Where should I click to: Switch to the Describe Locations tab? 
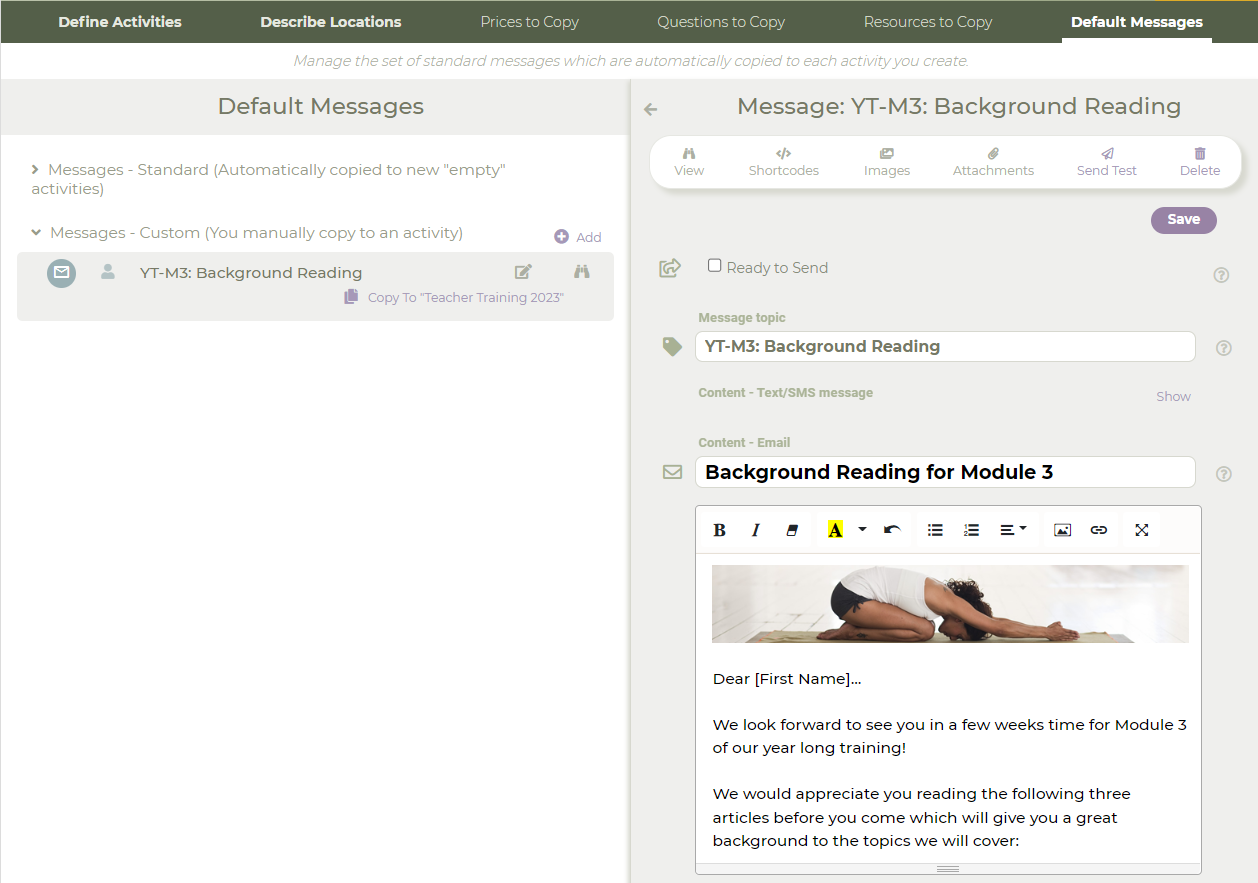[331, 21]
